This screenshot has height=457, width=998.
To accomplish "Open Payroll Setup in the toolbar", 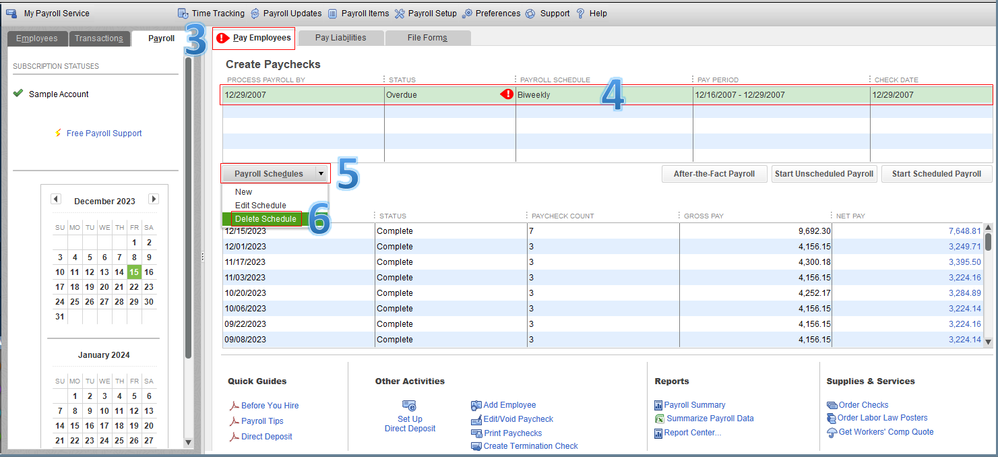I will click(425, 13).
